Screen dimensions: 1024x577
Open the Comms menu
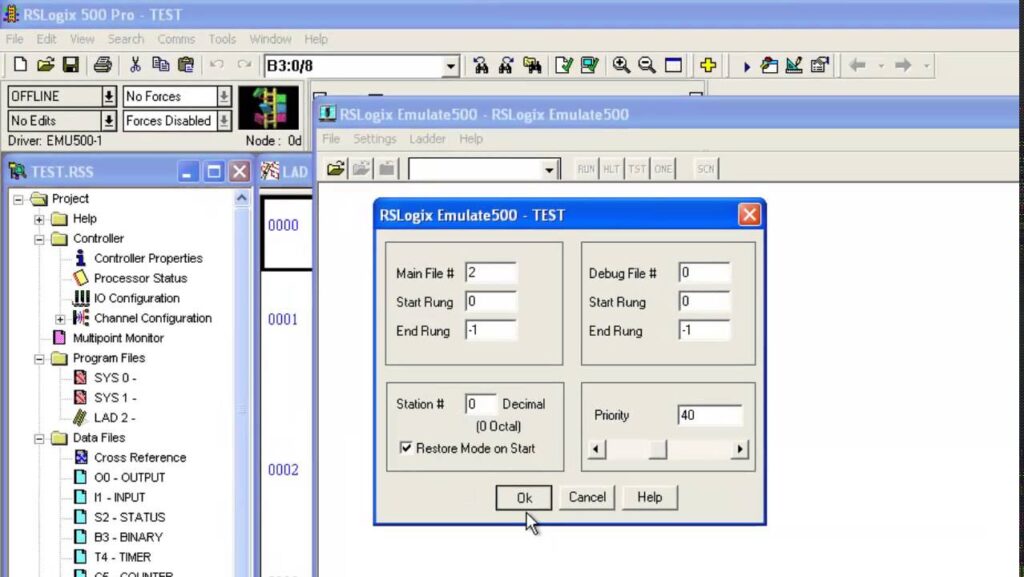click(x=176, y=39)
